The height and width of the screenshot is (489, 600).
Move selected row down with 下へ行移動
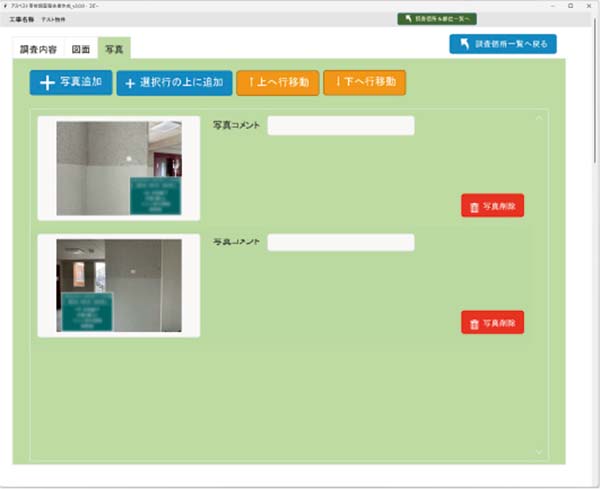(x=364, y=83)
